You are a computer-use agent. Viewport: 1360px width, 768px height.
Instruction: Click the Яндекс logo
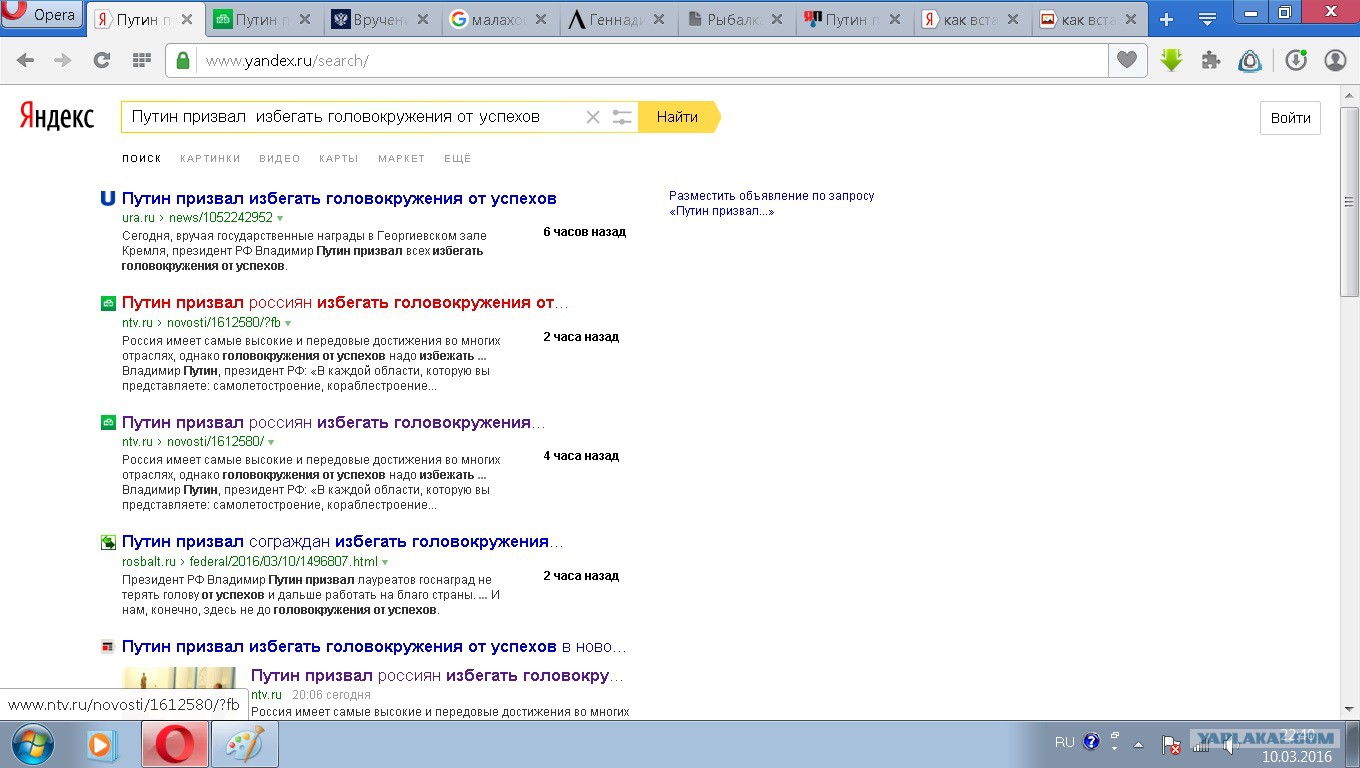[57, 117]
